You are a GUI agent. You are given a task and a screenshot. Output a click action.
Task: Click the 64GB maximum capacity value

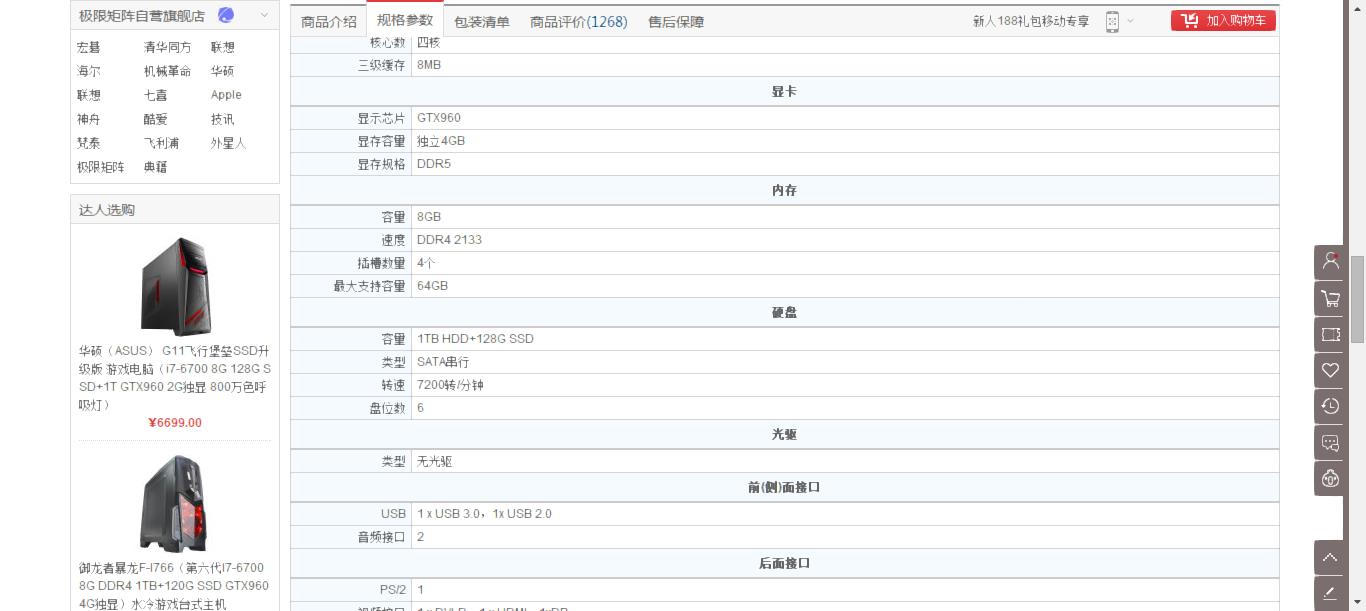(432, 286)
